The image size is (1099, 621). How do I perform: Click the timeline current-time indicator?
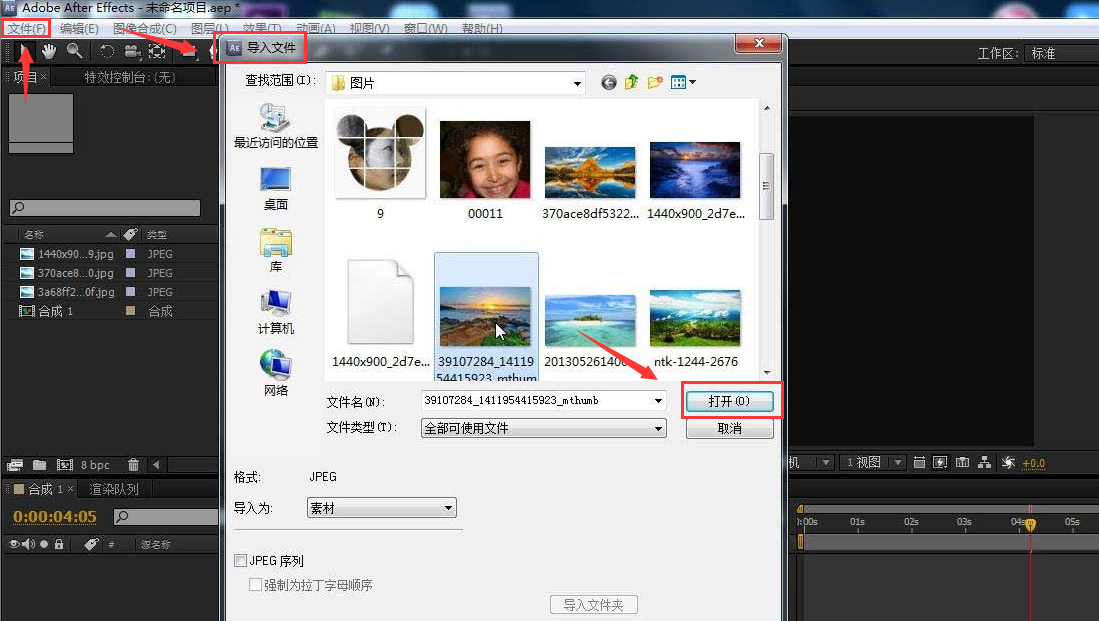(1030, 524)
